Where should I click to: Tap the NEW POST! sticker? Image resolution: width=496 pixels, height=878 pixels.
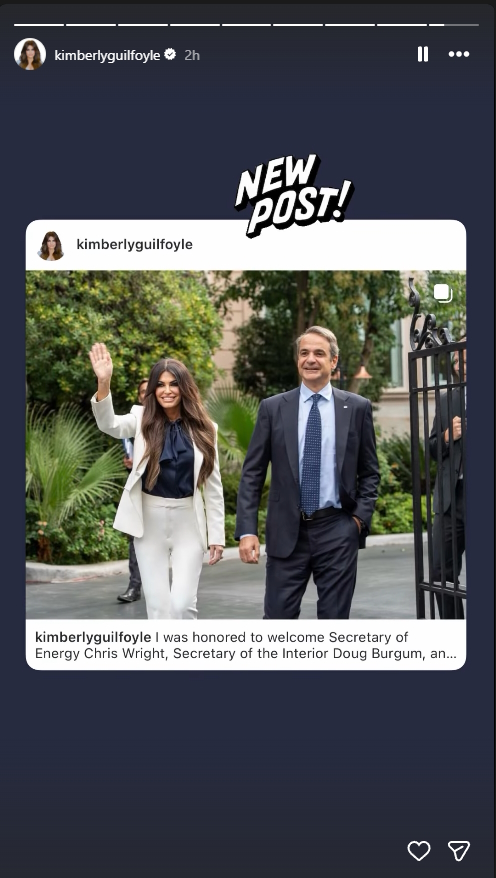(x=293, y=196)
